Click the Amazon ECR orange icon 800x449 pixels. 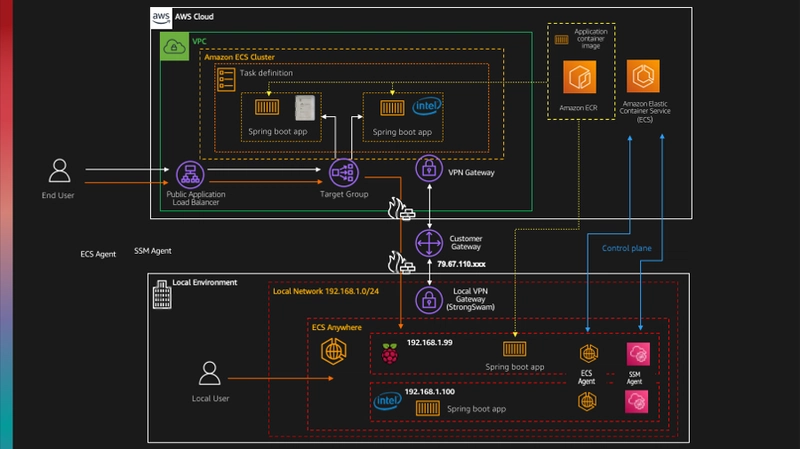(x=580, y=77)
